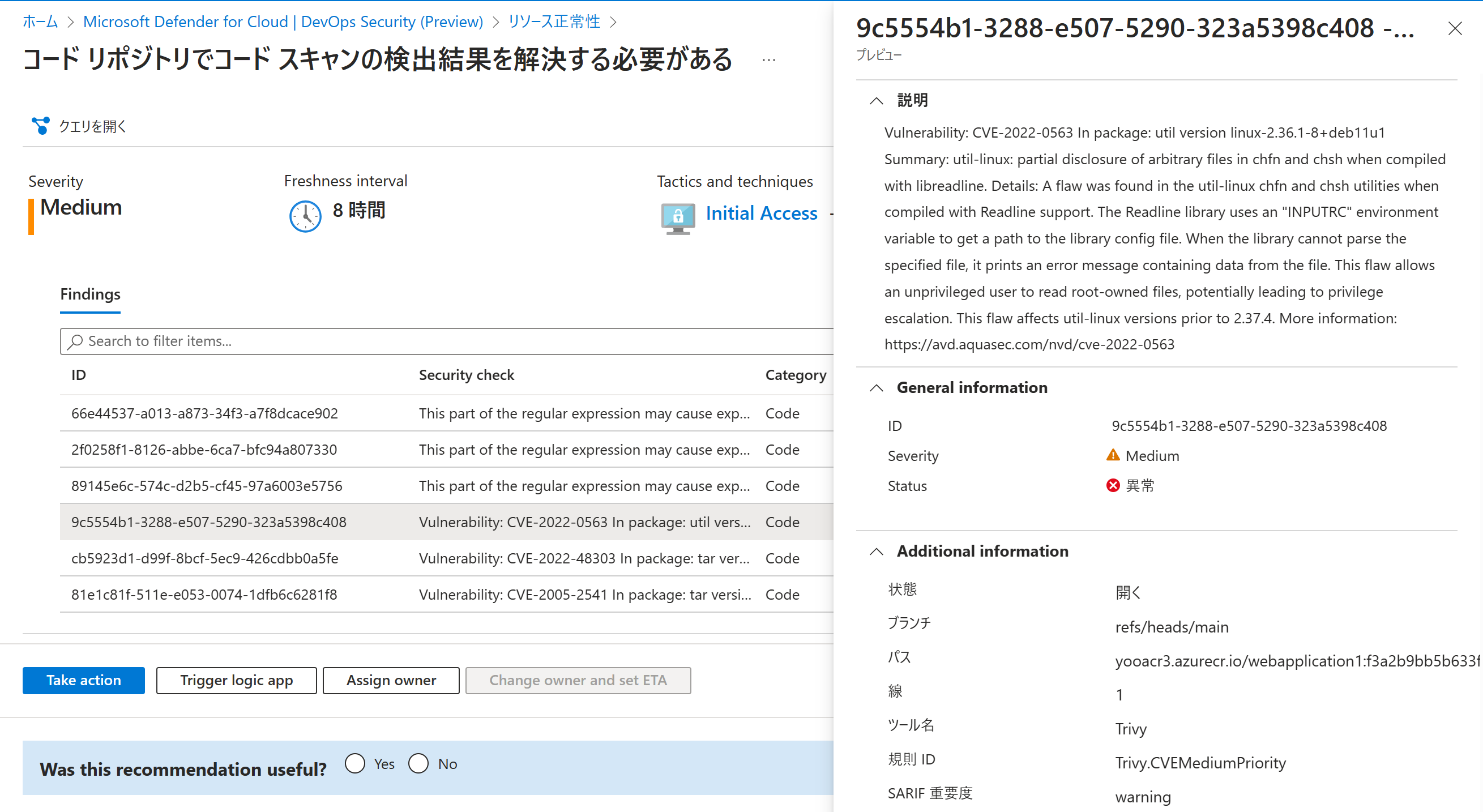The image size is (1483, 812).
Task: Open the query via クエリを開く icon
Action: point(40,126)
